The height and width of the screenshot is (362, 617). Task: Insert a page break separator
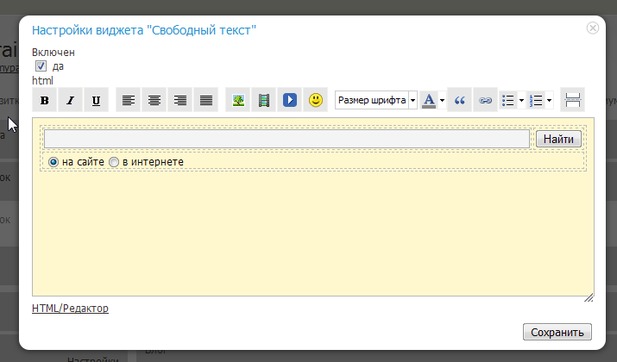coord(573,100)
